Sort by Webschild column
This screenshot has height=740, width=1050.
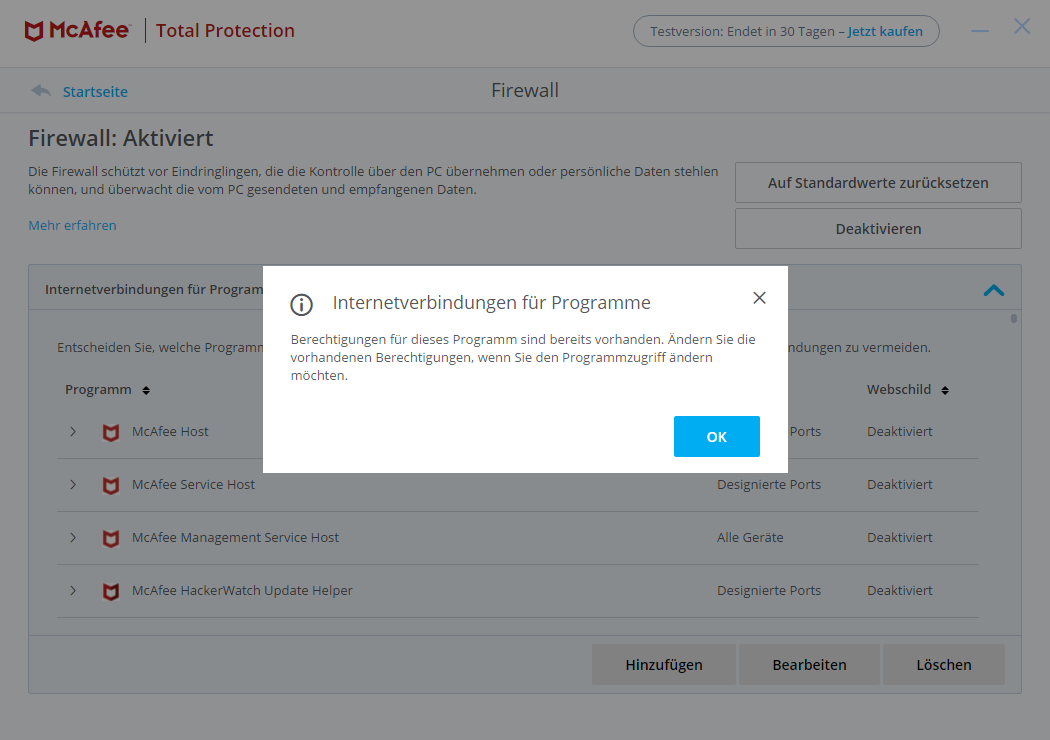(945, 390)
